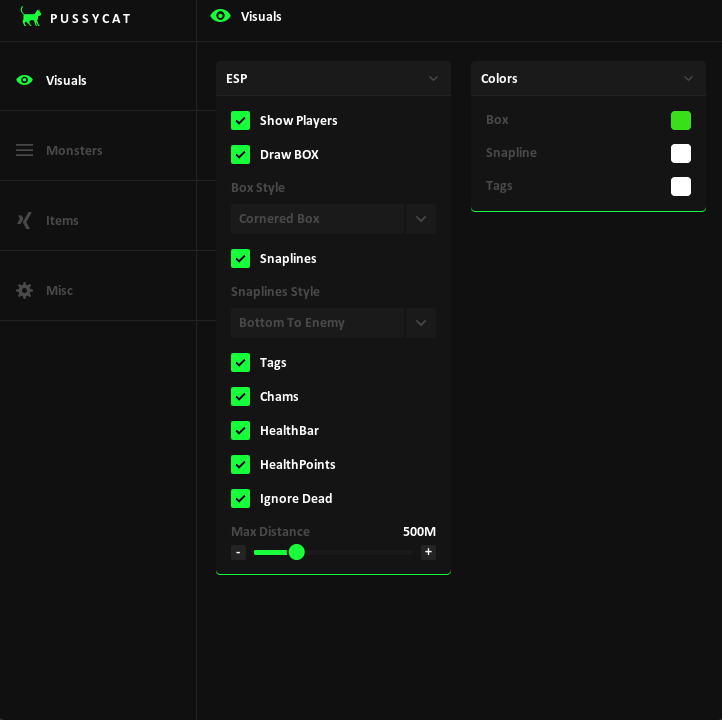
Task: Click the Max Distance slider handle
Action: coord(296,552)
